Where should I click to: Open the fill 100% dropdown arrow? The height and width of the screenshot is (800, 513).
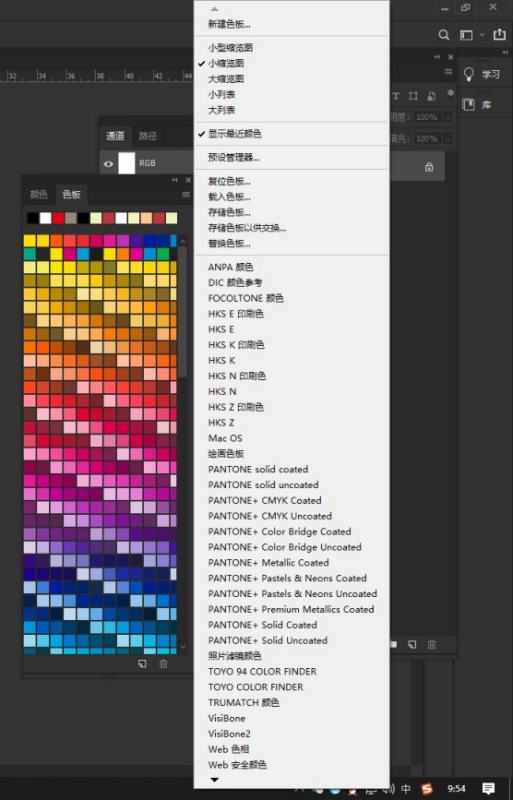point(448,139)
